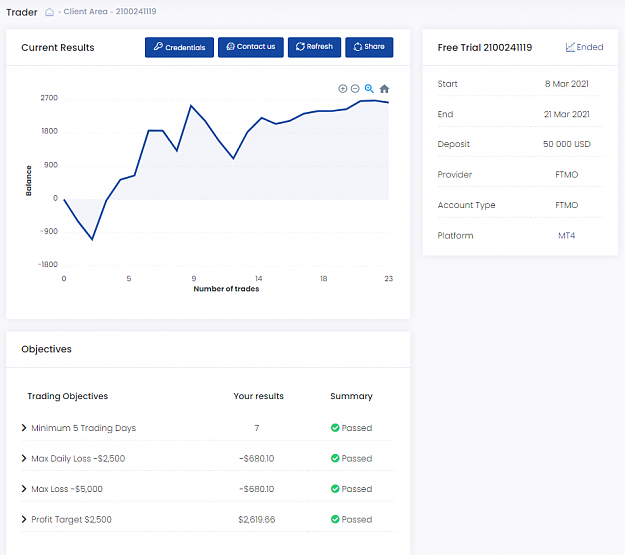Refresh the current results

314,47
